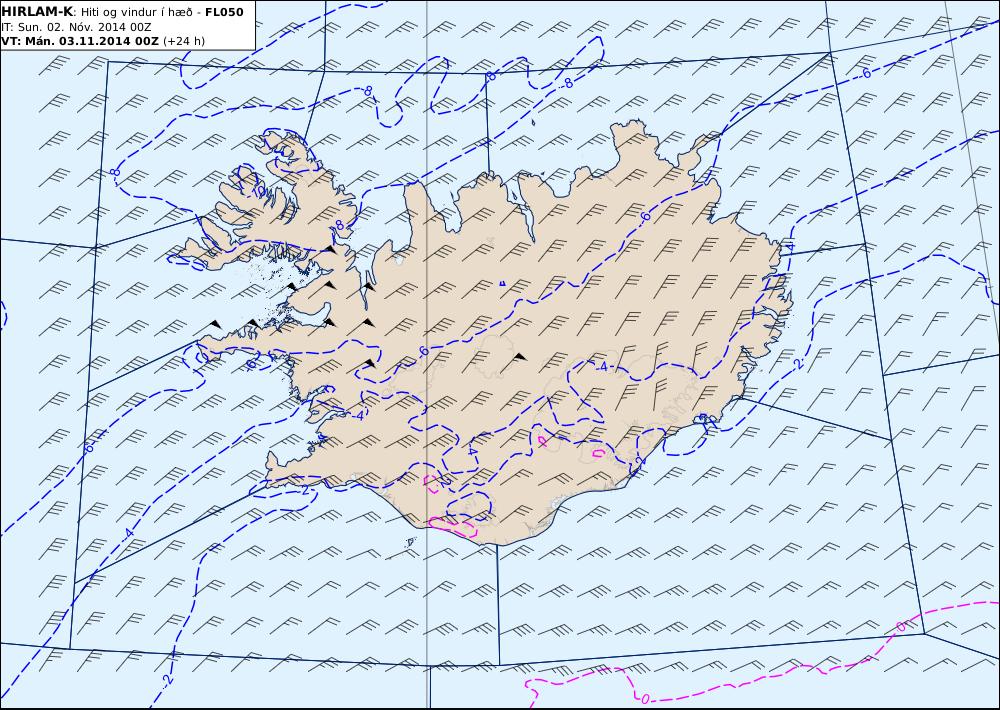Click the -6 contour label in the top-right sea area
1000x710 pixels.
point(865,74)
